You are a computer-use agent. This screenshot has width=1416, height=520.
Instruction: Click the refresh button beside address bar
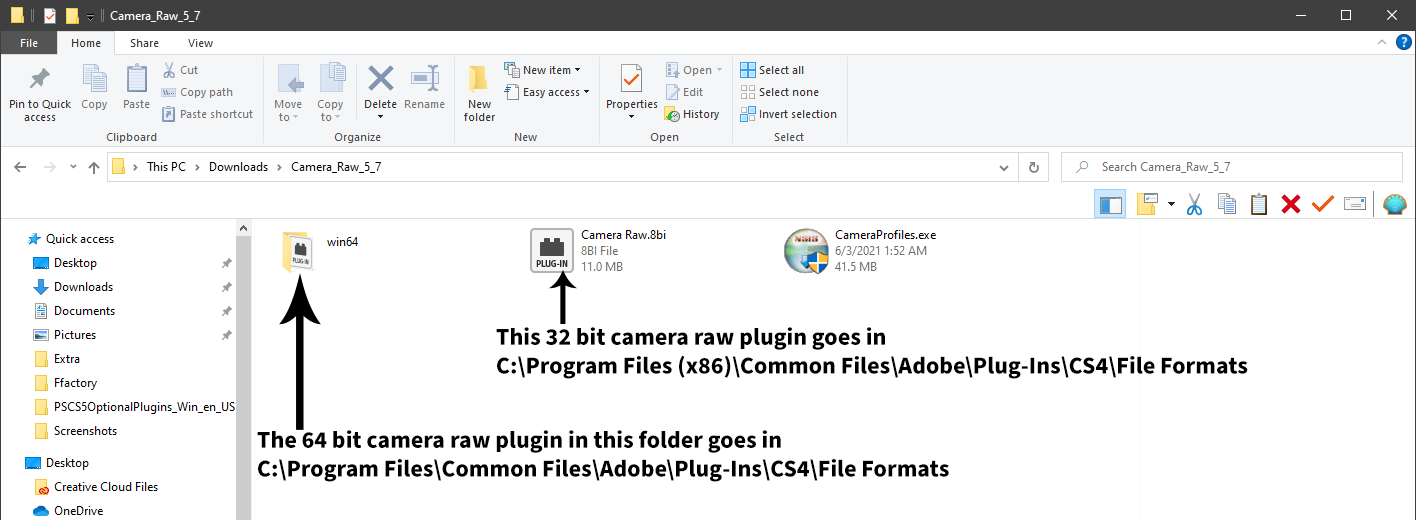pos(1033,167)
